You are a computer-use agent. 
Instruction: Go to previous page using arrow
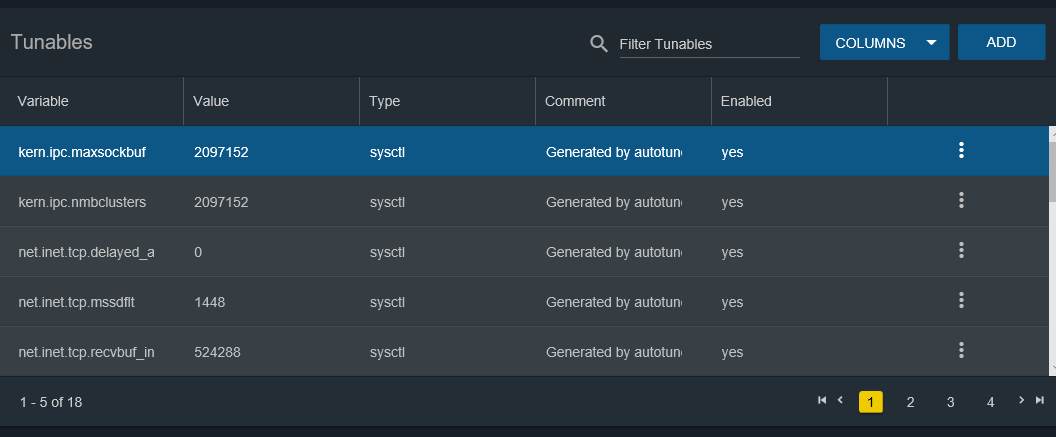tap(840, 400)
